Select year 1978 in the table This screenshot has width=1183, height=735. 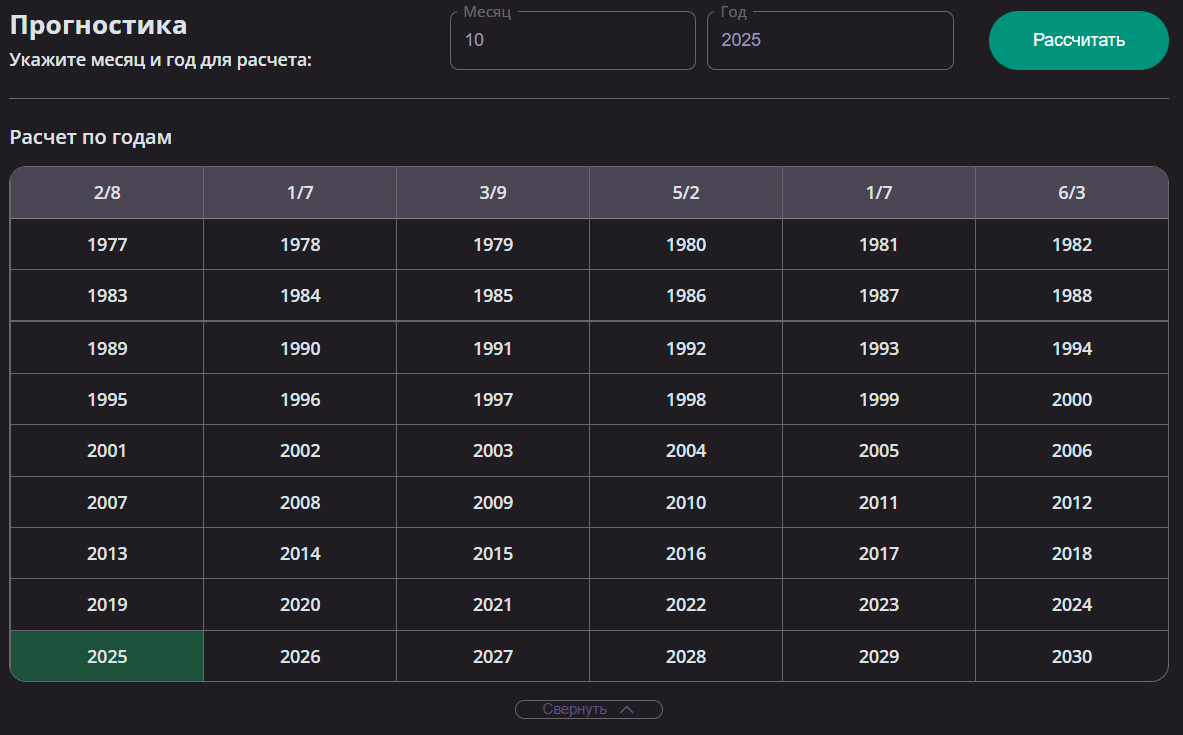pos(300,244)
